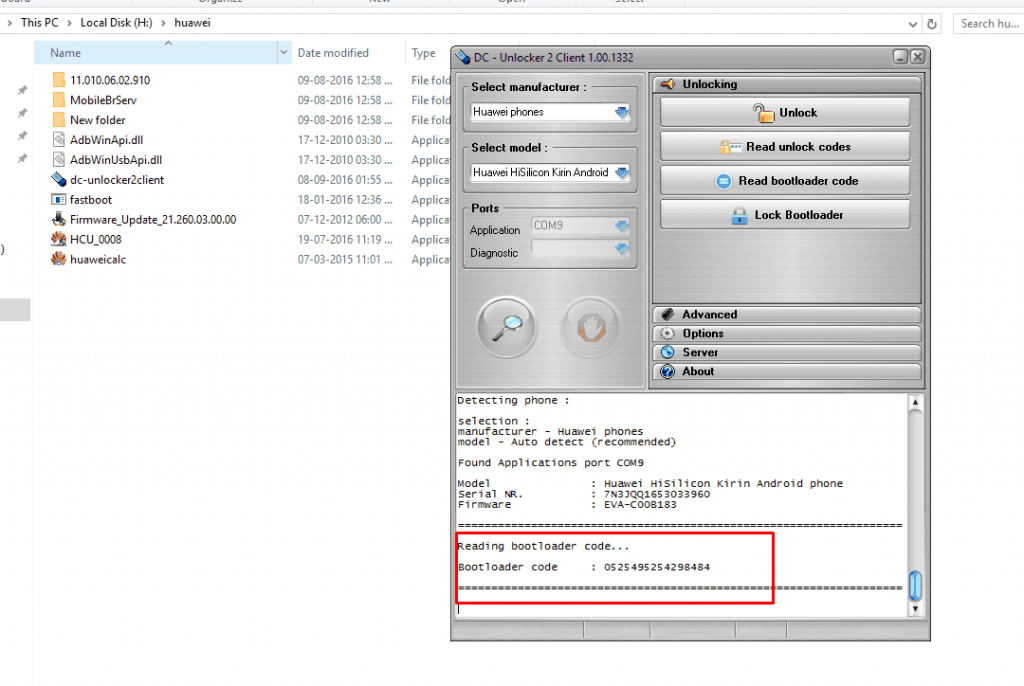Image resolution: width=1024 pixels, height=686 pixels.
Task: Expand chevron between Local Disk and huawei
Action: (x=163, y=23)
